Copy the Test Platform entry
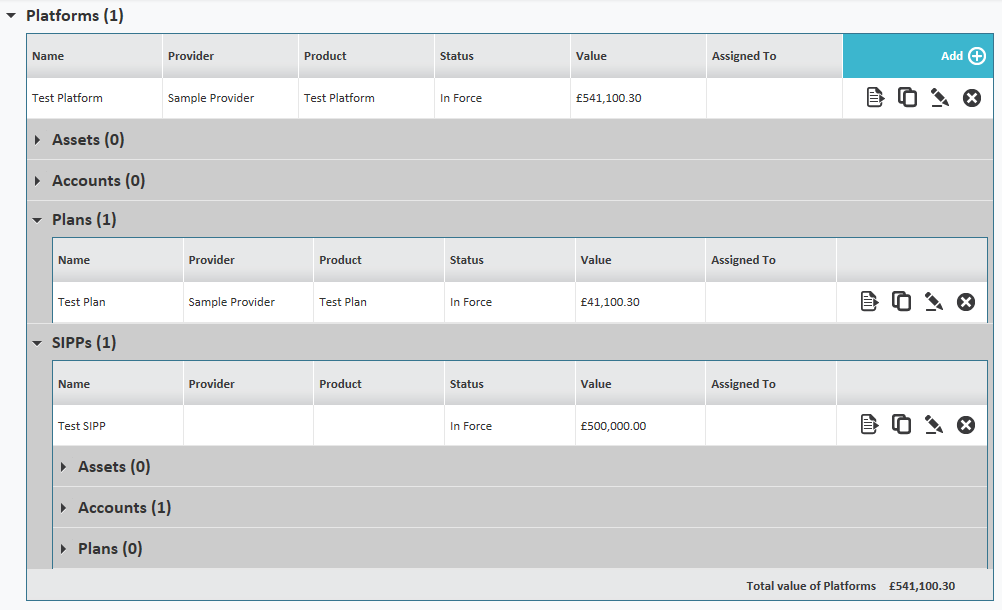Image resolution: width=1002 pixels, height=610 pixels. pos(907,98)
